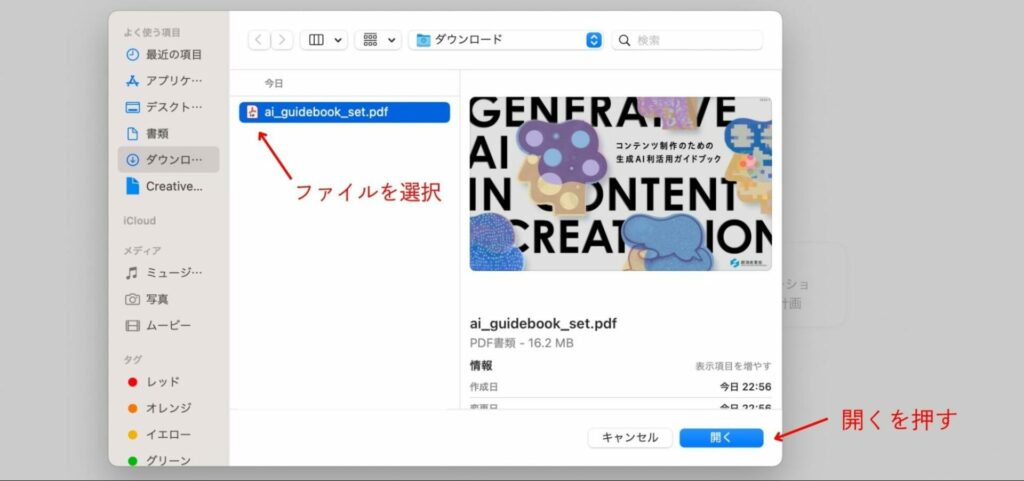
Task: Open the ダウンロード location popup
Action: pos(506,40)
